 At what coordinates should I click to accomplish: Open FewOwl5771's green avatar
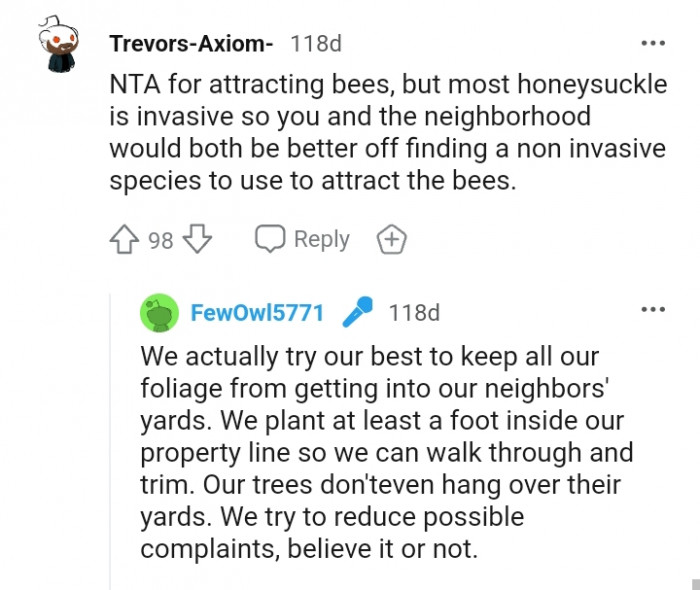click(x=160, y=313)
